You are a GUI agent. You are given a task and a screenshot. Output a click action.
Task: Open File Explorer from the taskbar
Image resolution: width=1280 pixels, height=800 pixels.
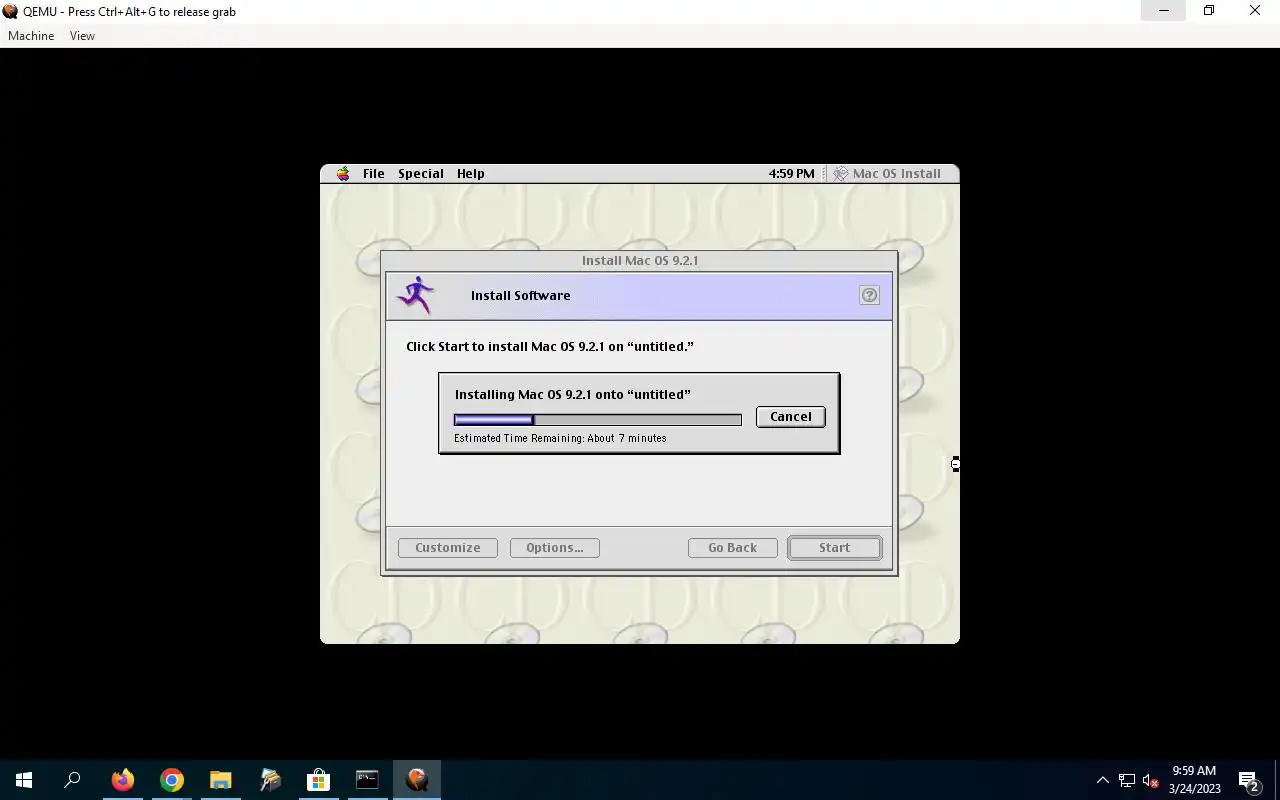220,780
